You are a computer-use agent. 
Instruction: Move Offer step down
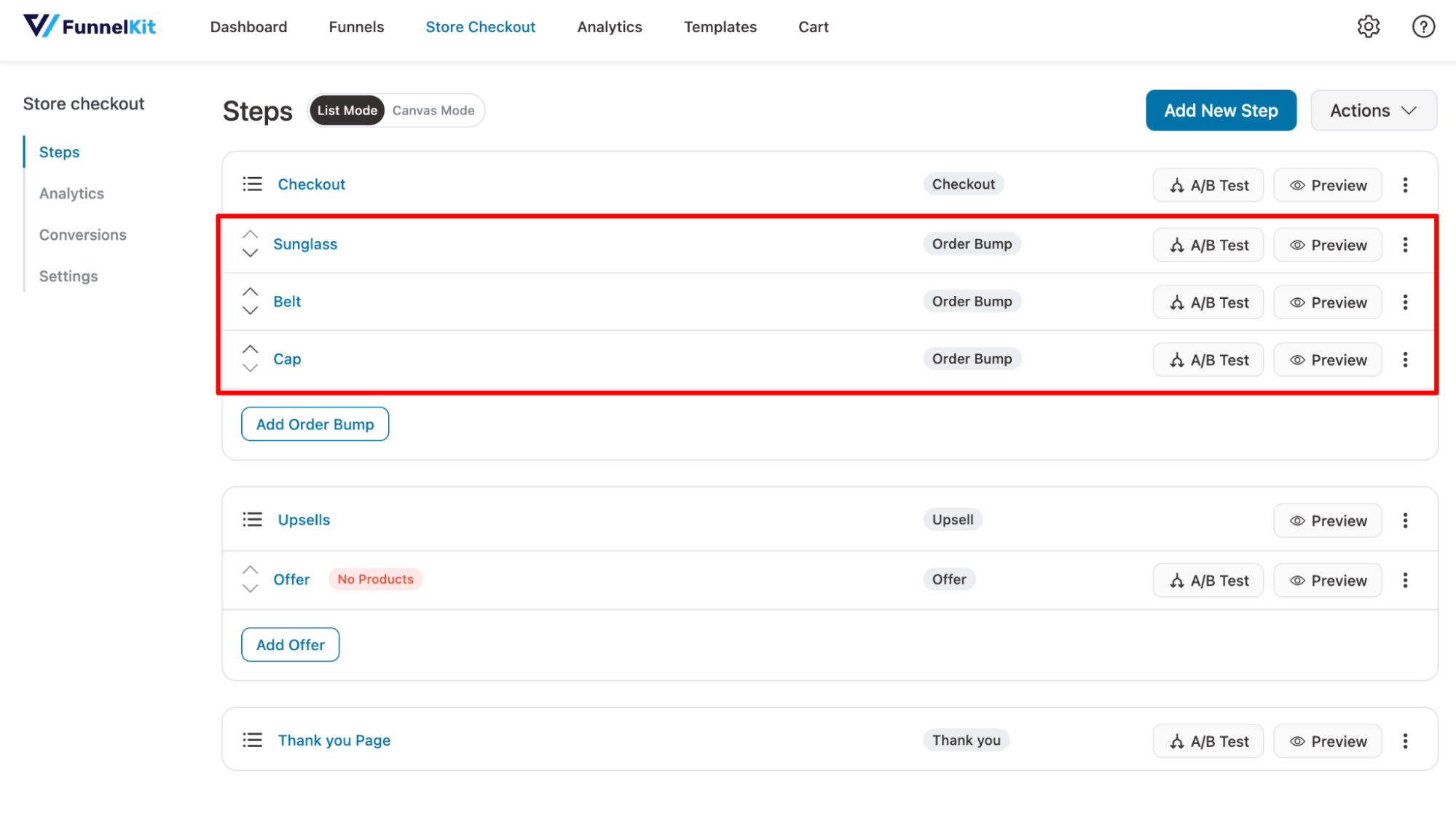(250, 588)
